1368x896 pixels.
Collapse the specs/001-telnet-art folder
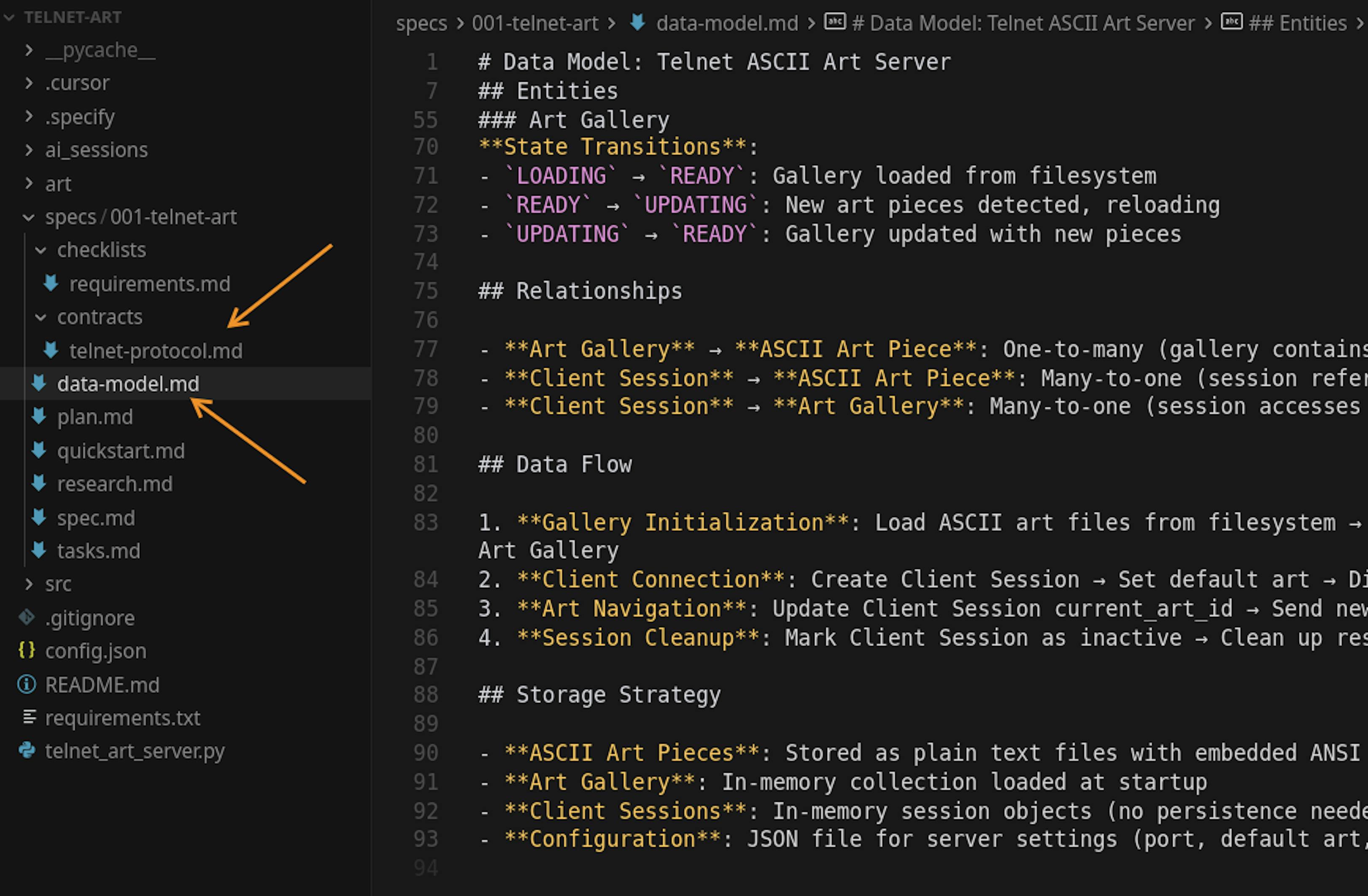coord(27,217)
